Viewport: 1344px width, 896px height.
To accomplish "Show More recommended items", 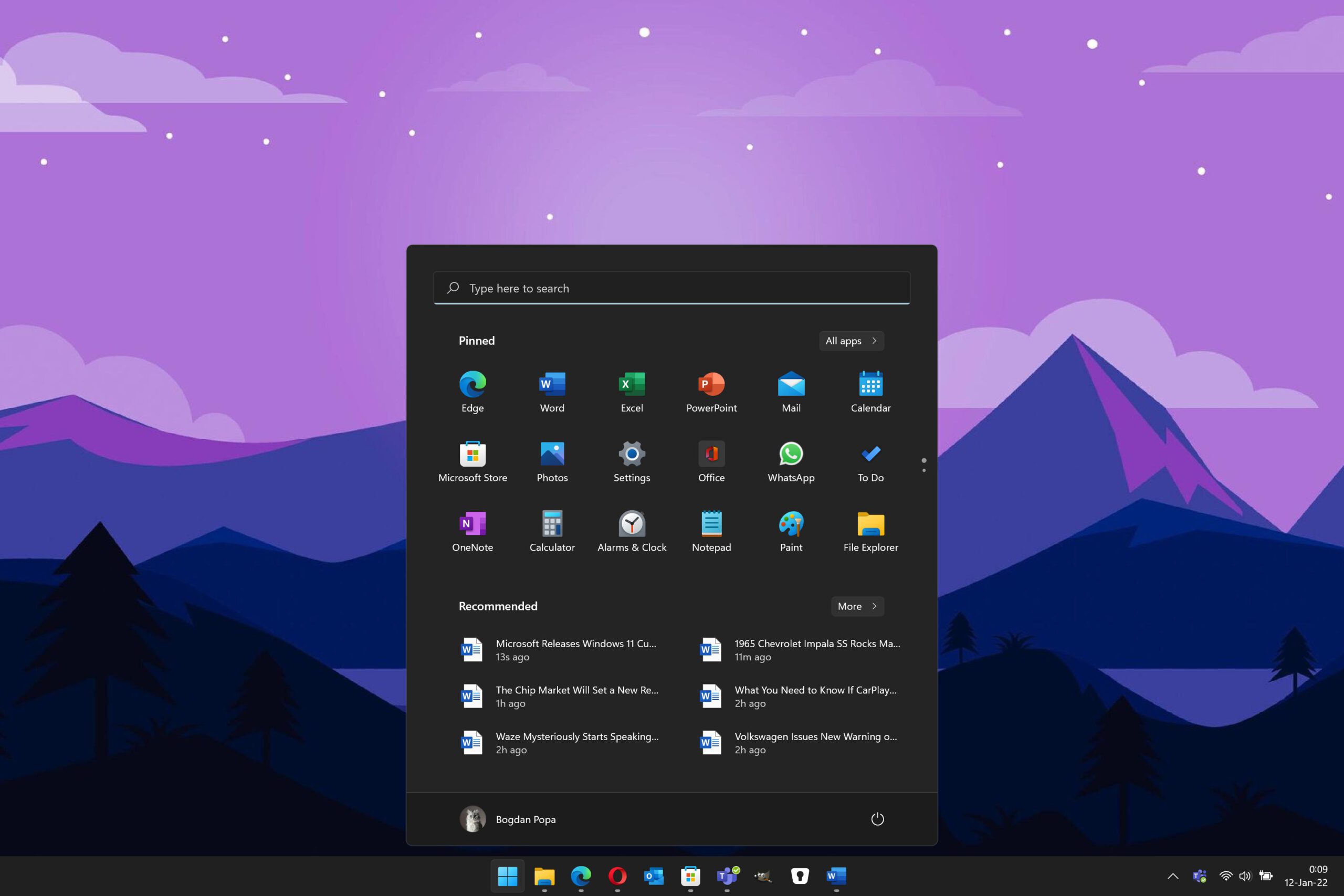I will click(x=857, y=606).
